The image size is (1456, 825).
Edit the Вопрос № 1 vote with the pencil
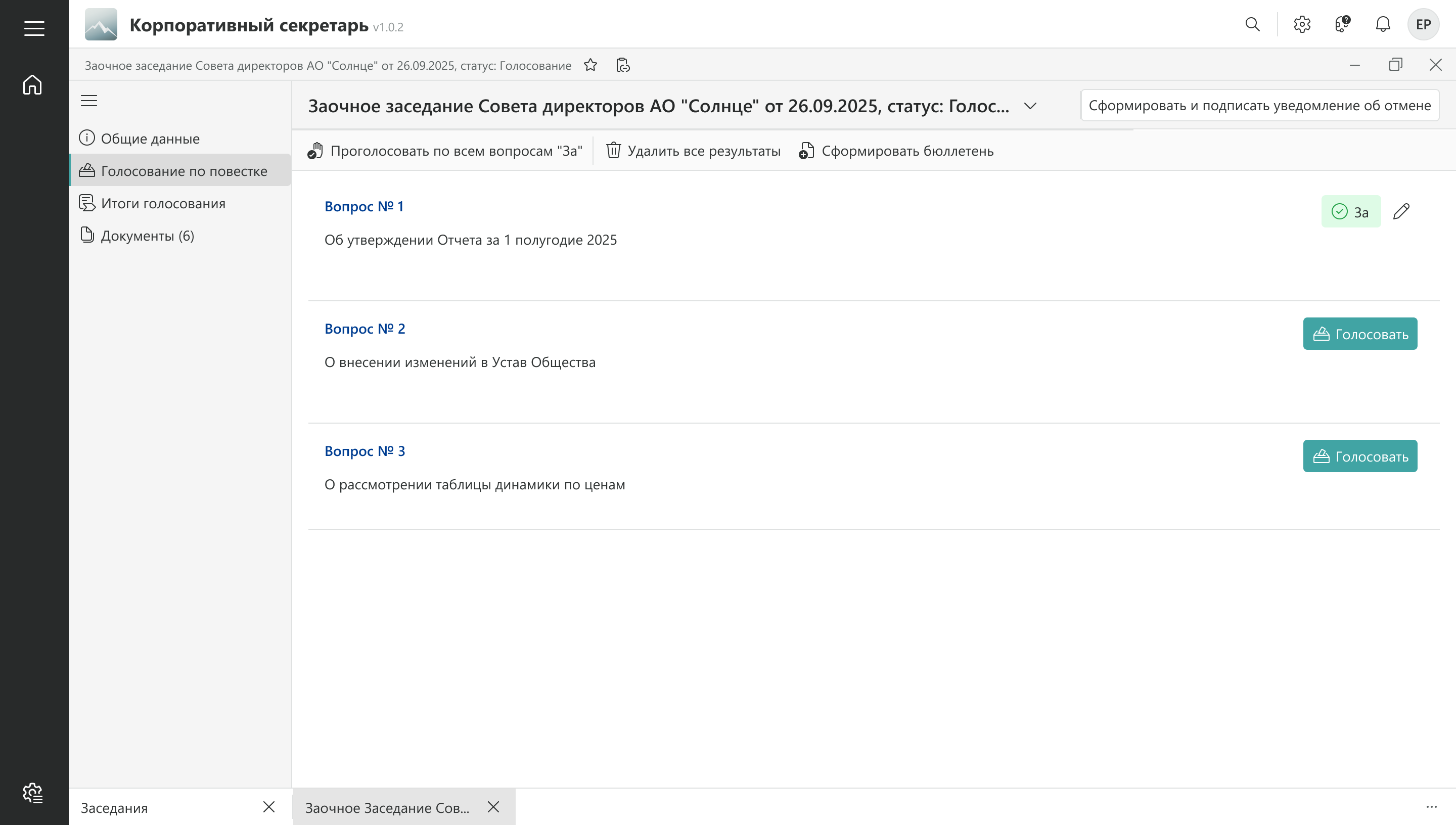click(1401, 211)
